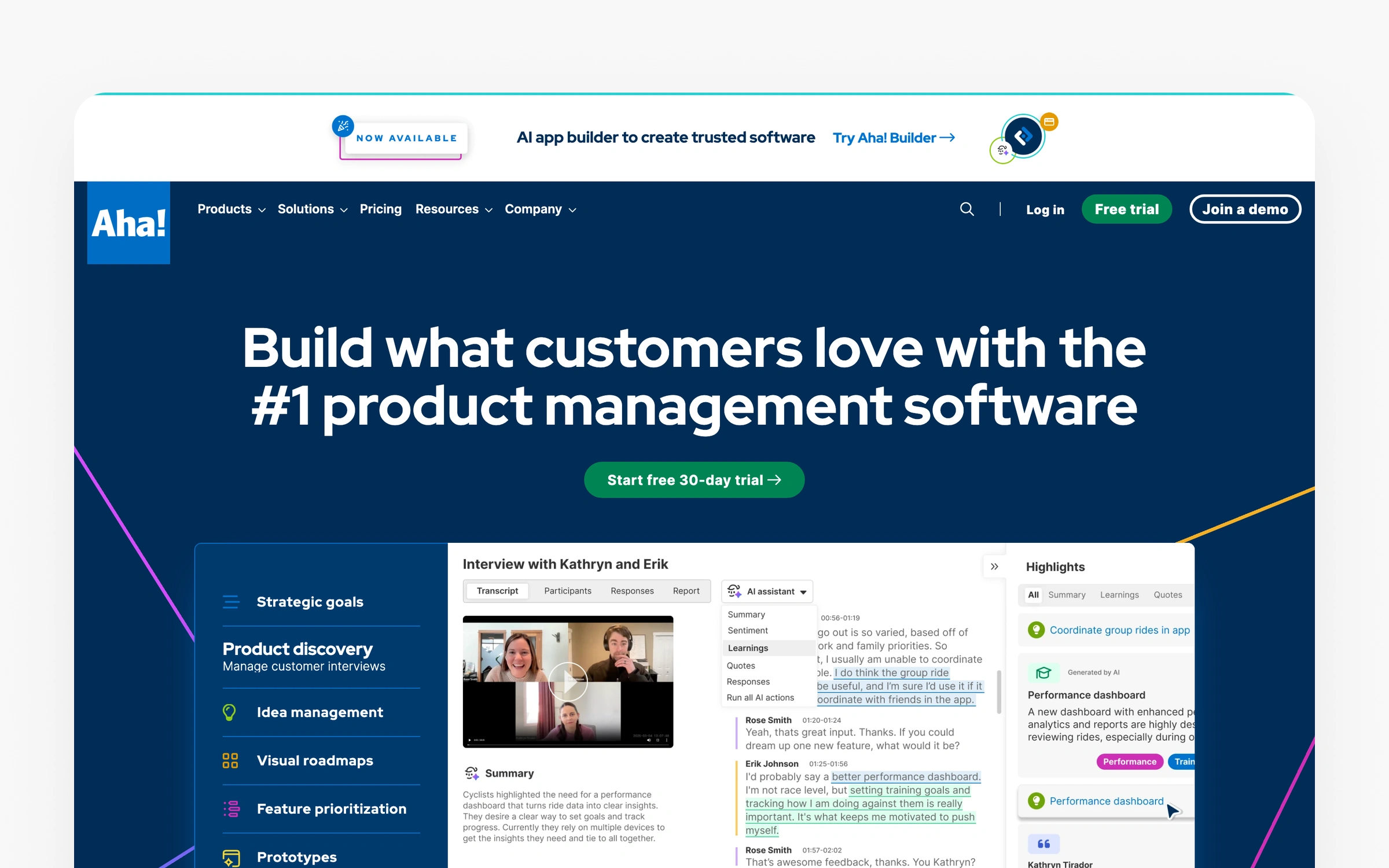Viewport: 1389px width, 868px height.
Task: Open the AI assistant dropdown
Action: 767,591
